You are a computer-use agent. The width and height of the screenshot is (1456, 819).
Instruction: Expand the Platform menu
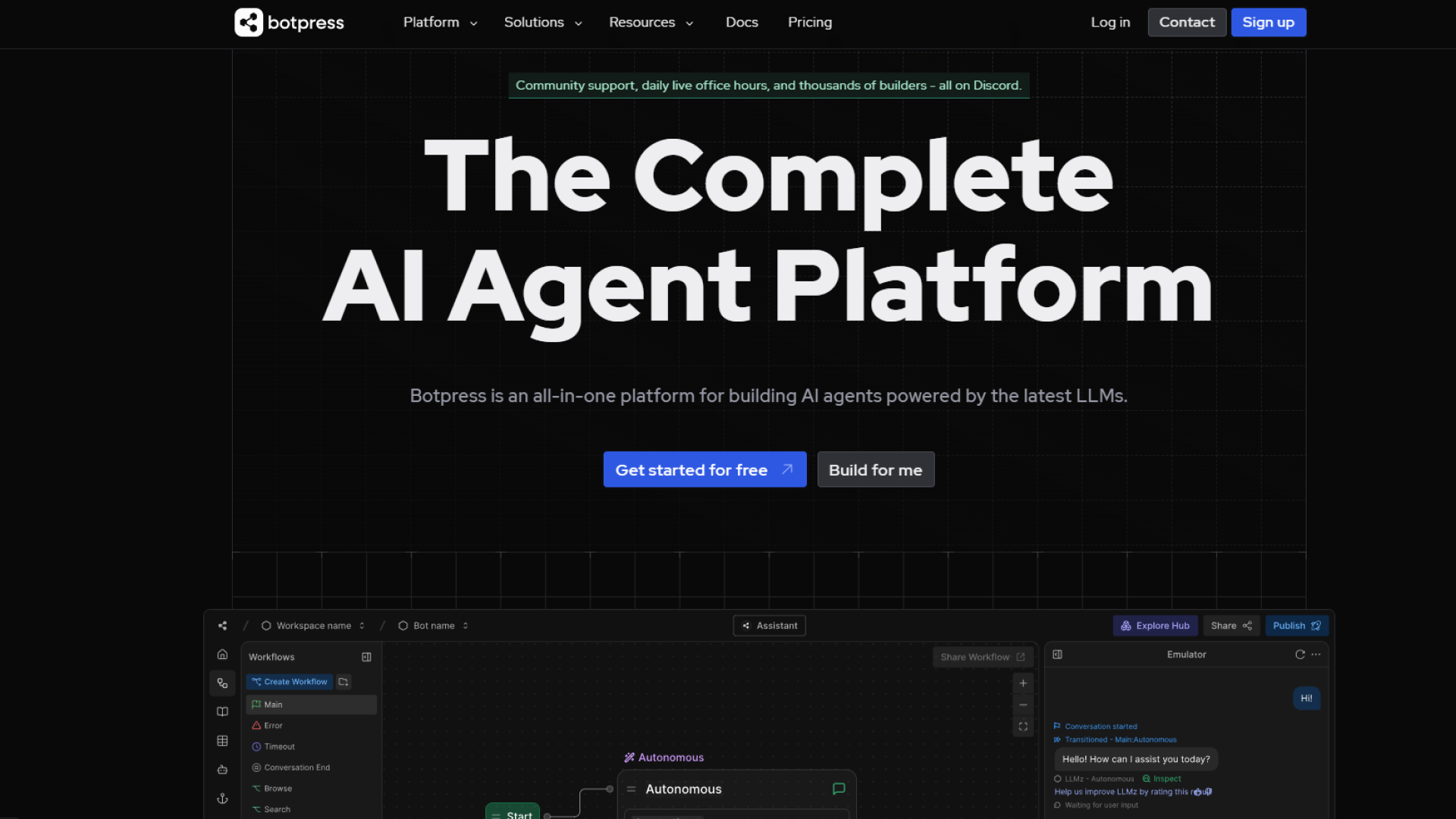(441, 23)
